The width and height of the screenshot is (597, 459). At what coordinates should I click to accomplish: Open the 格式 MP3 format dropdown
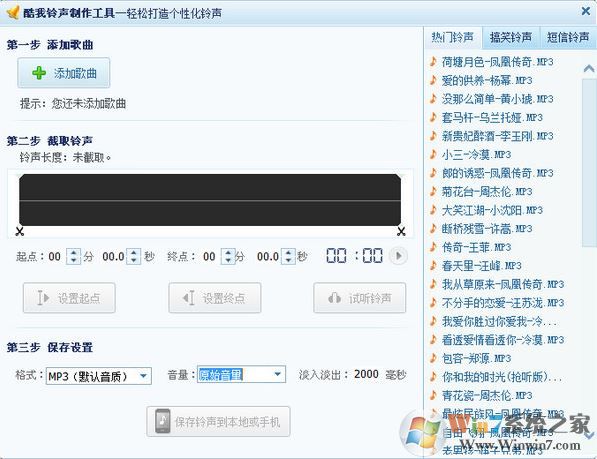pyautogui.click(x=99, y=376)
